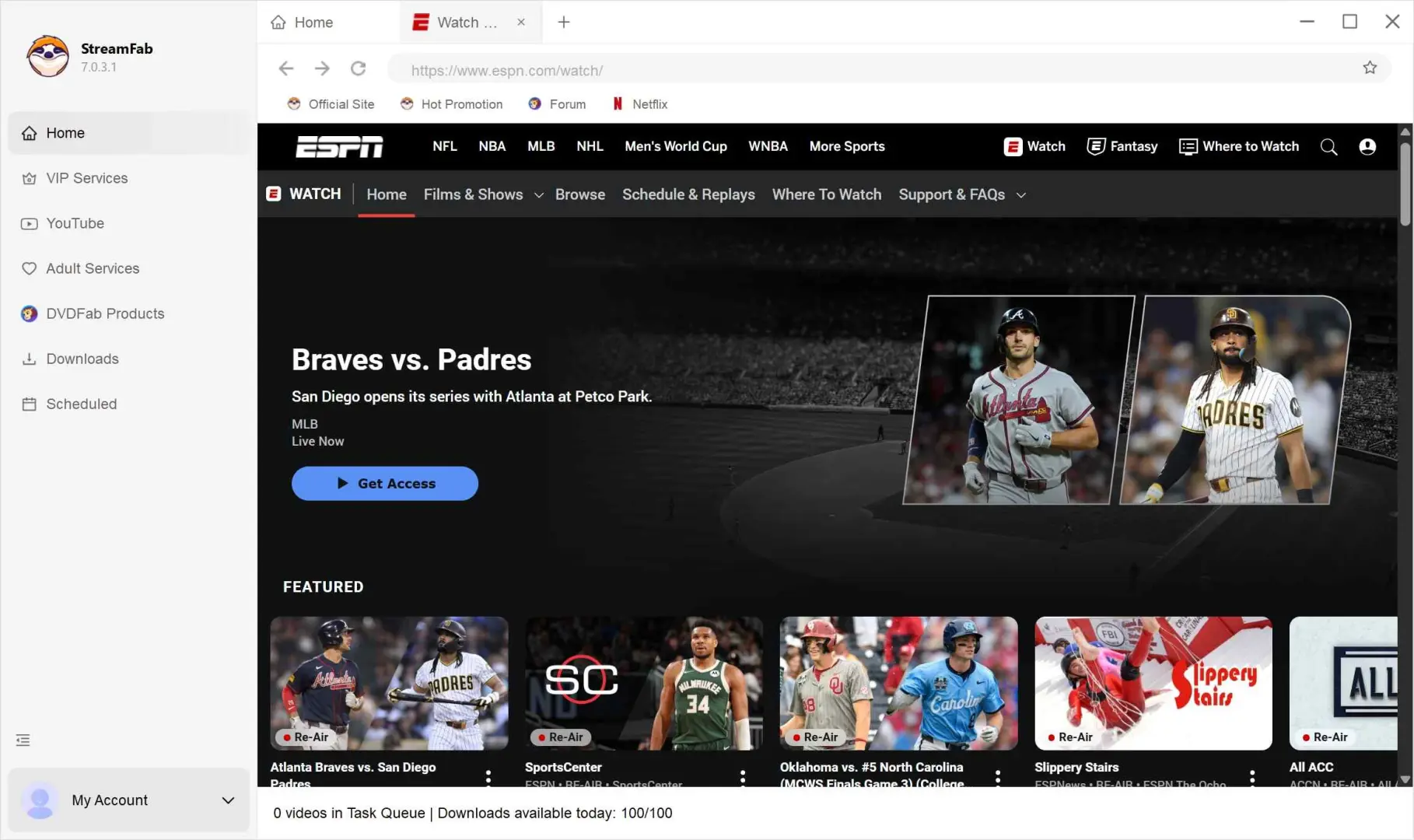This screenshot has width=1414, height=840.
Task: Open the Netflix bookmark
Action: tap(640, 104)
